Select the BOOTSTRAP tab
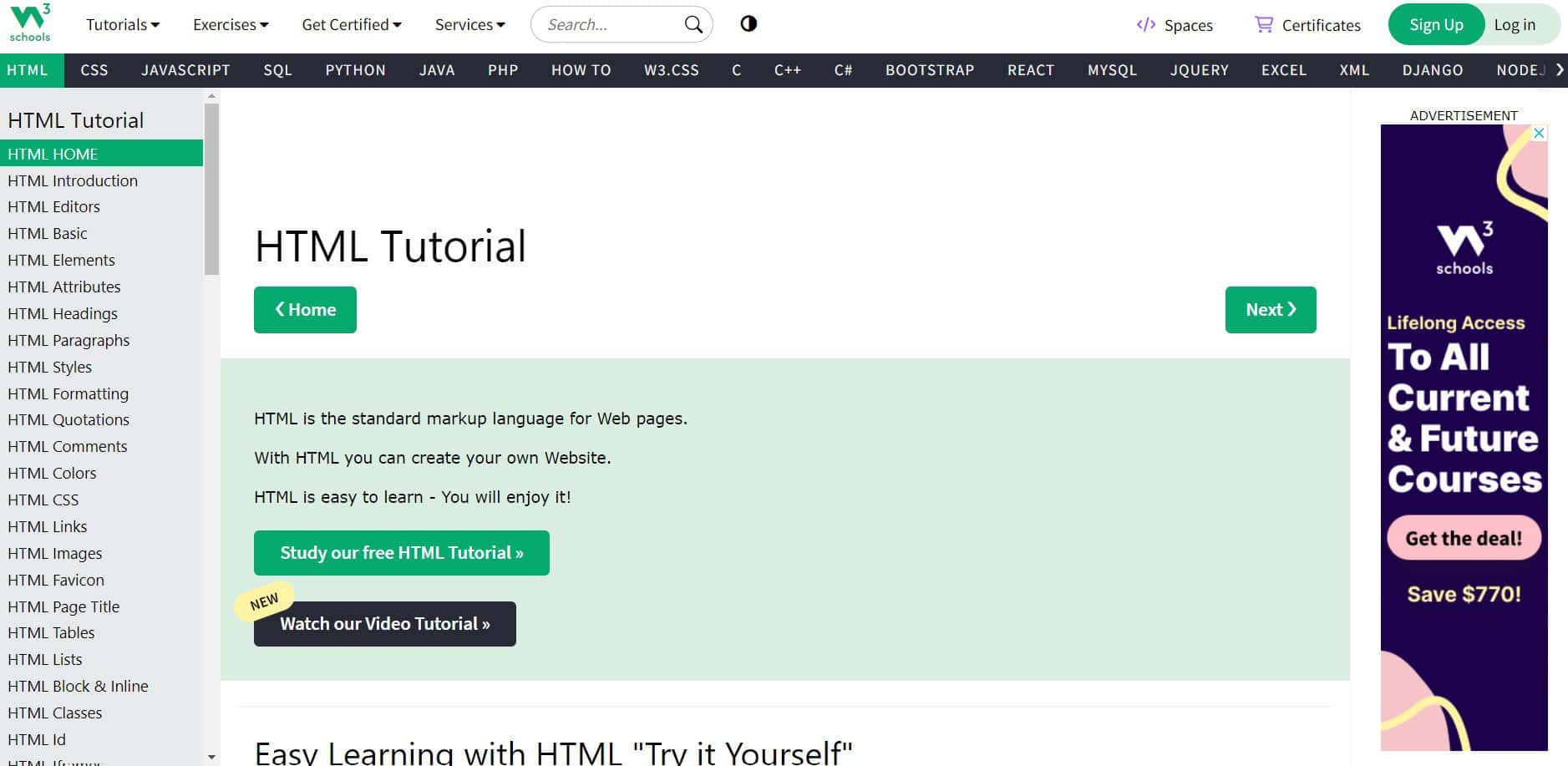Viewport: 1568px width, 766px height. coord(929,70)
